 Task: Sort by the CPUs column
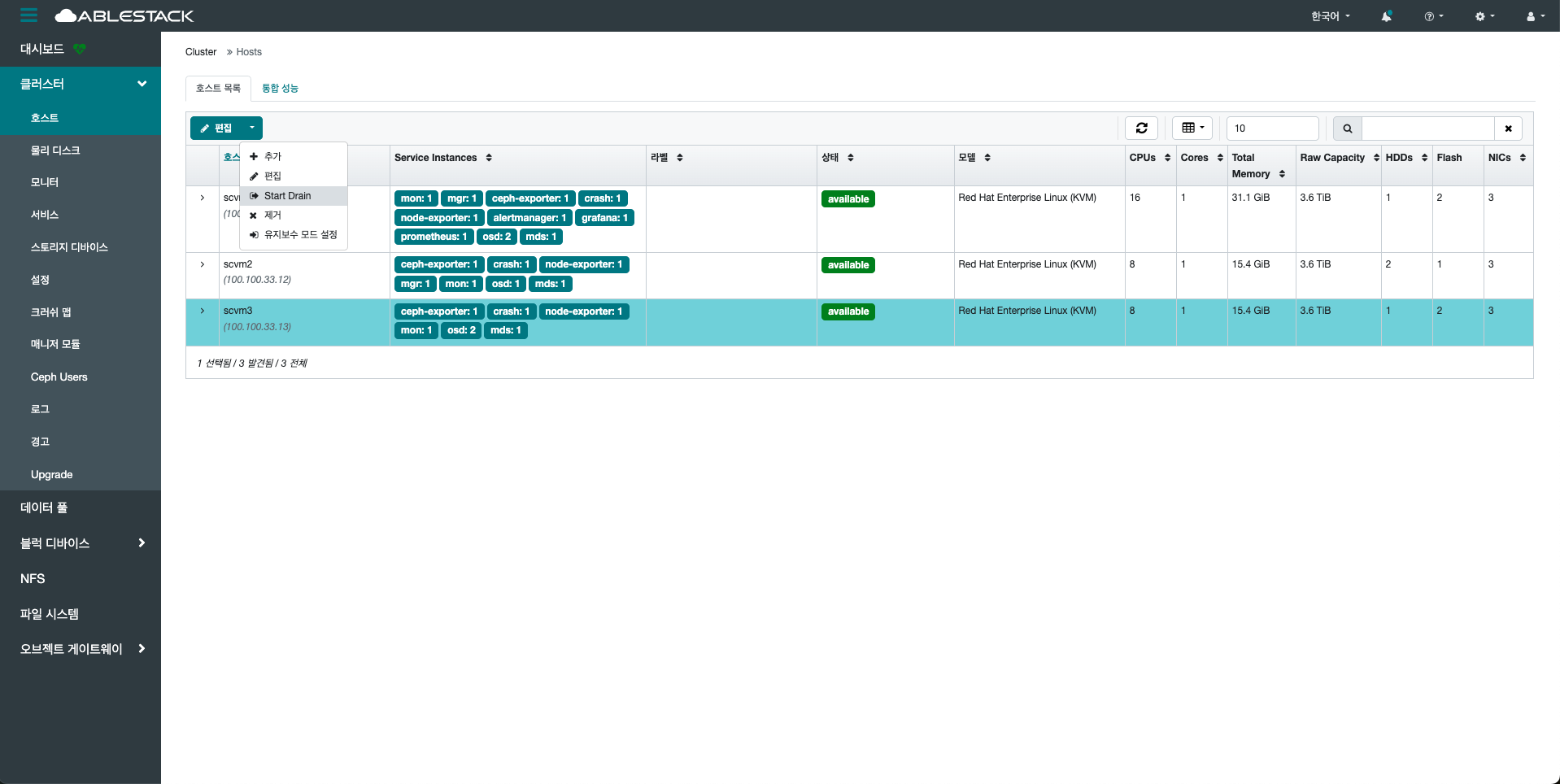click(1149, 158)
